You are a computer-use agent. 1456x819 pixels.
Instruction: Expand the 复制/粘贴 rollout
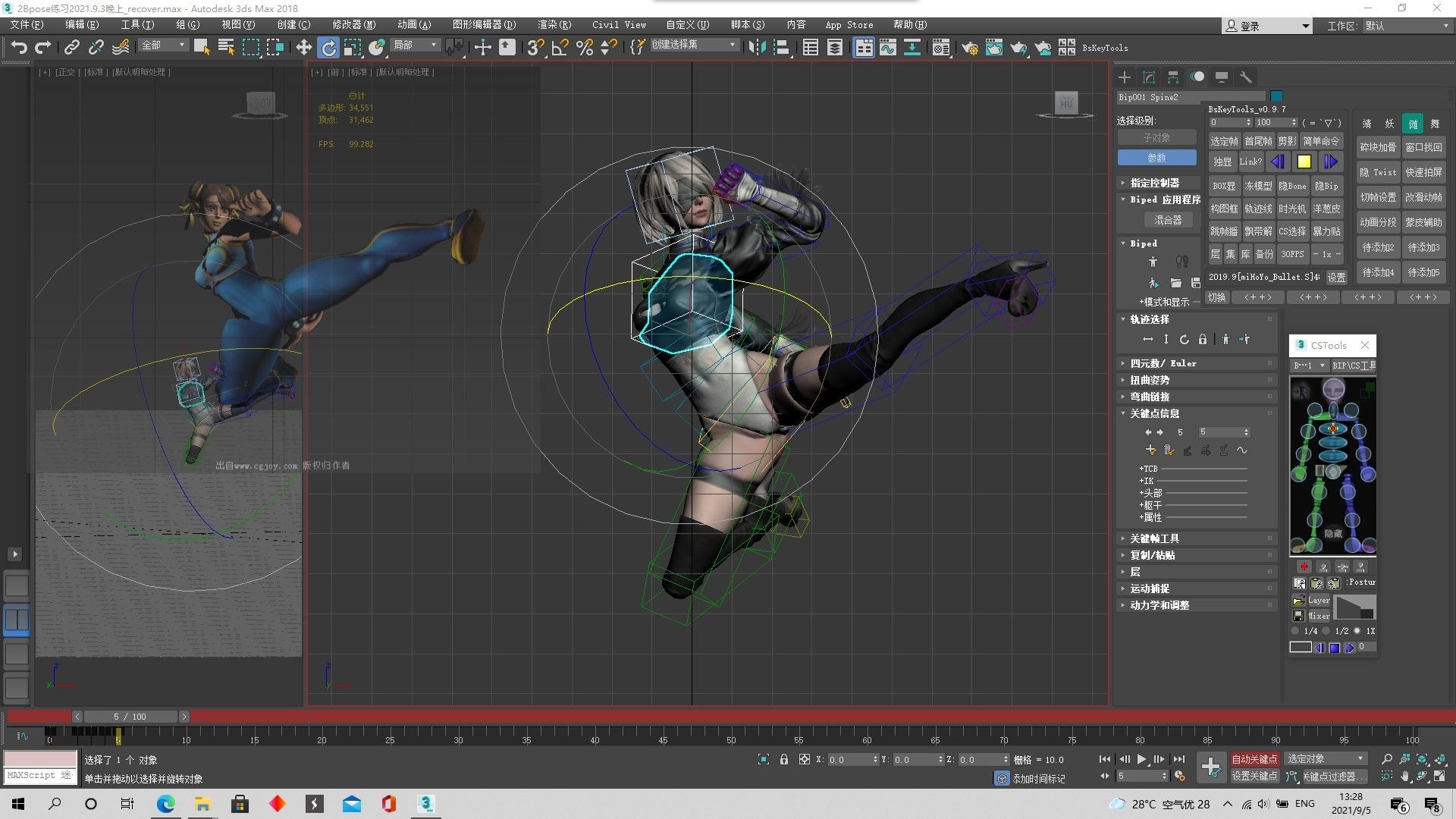click(1197, 555)
